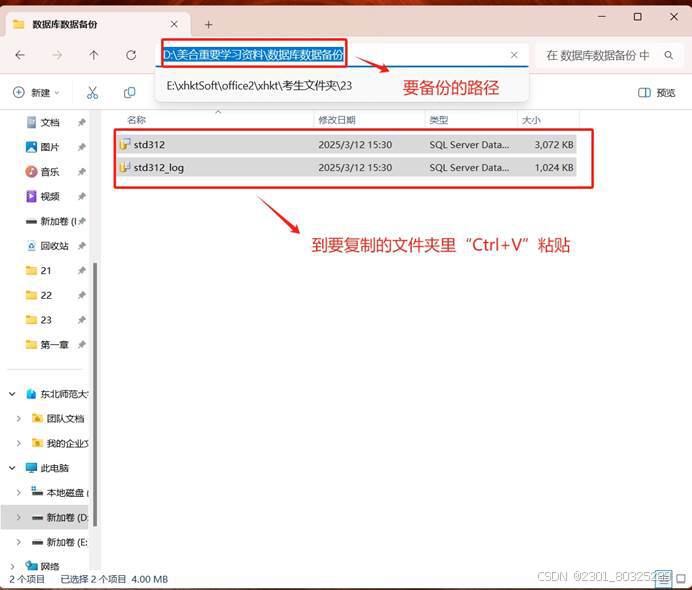The image size is (692, 590).
Task: Select 本地磁盘 in the tree
Action: coord(60,492)
